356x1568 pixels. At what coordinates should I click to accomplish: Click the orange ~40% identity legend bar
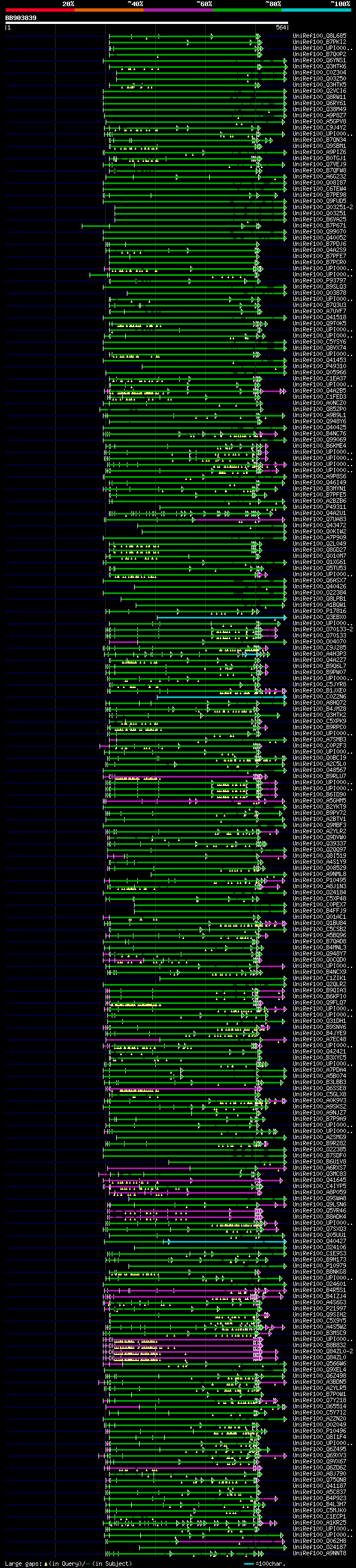[x=109, y=10]
